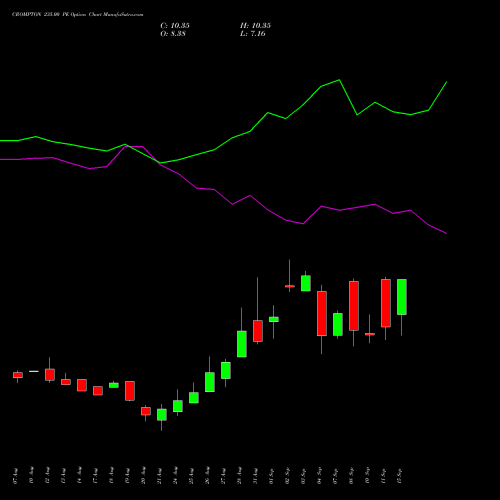Select the 21 Aug date label
500x500 pixels.
tap(160, 476)
